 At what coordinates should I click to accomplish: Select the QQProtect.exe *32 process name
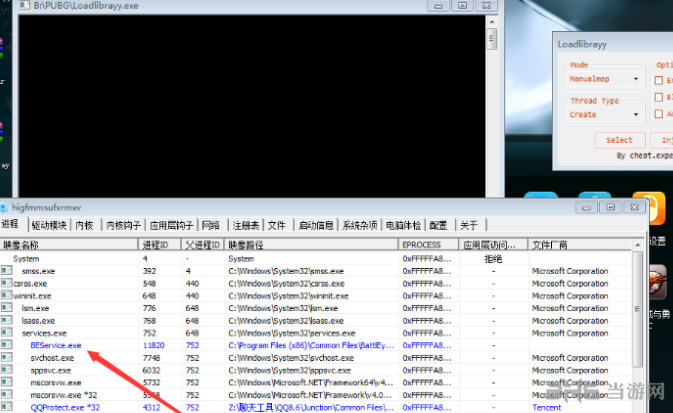pyautogui.click(x=65, y=407)
